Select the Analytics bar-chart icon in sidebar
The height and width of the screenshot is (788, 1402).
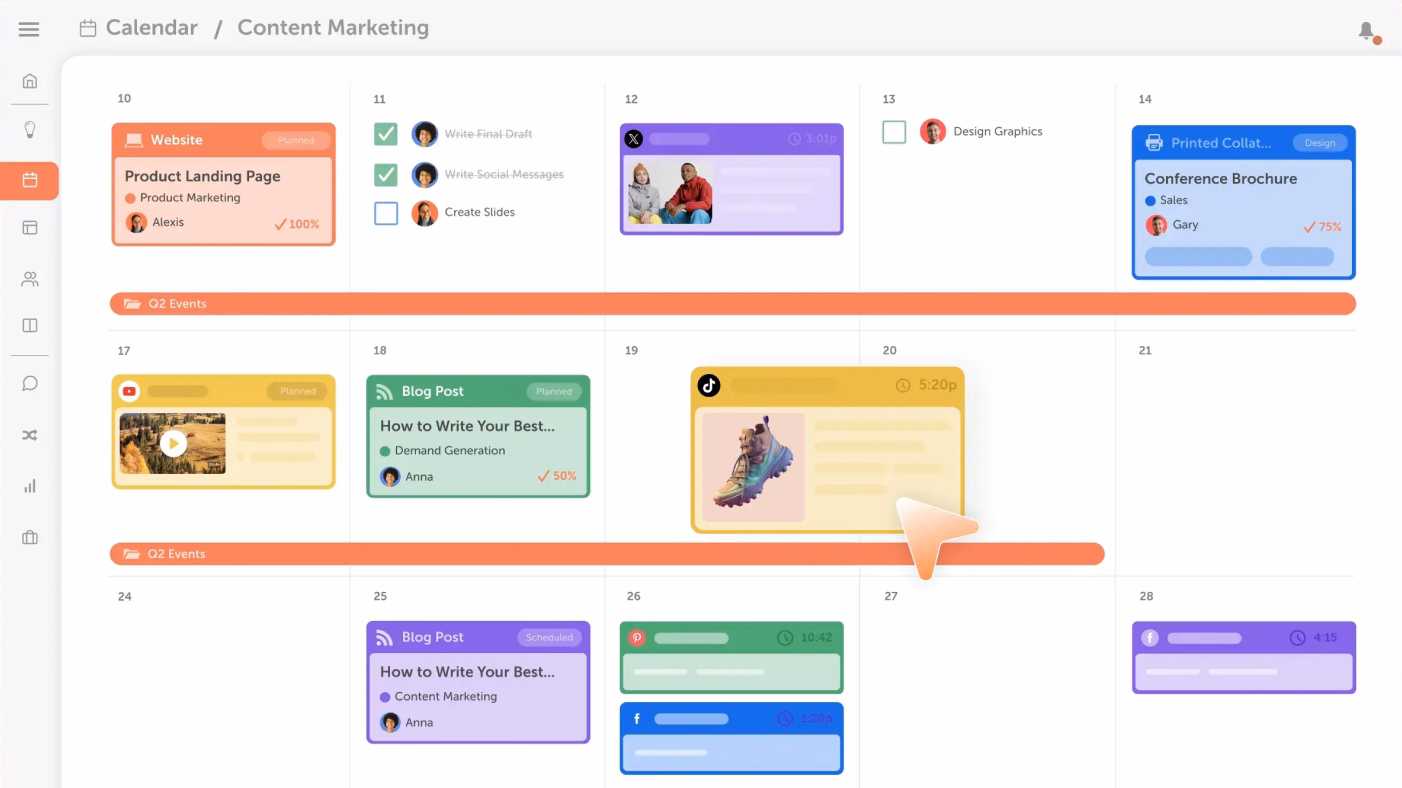[29, 486]
